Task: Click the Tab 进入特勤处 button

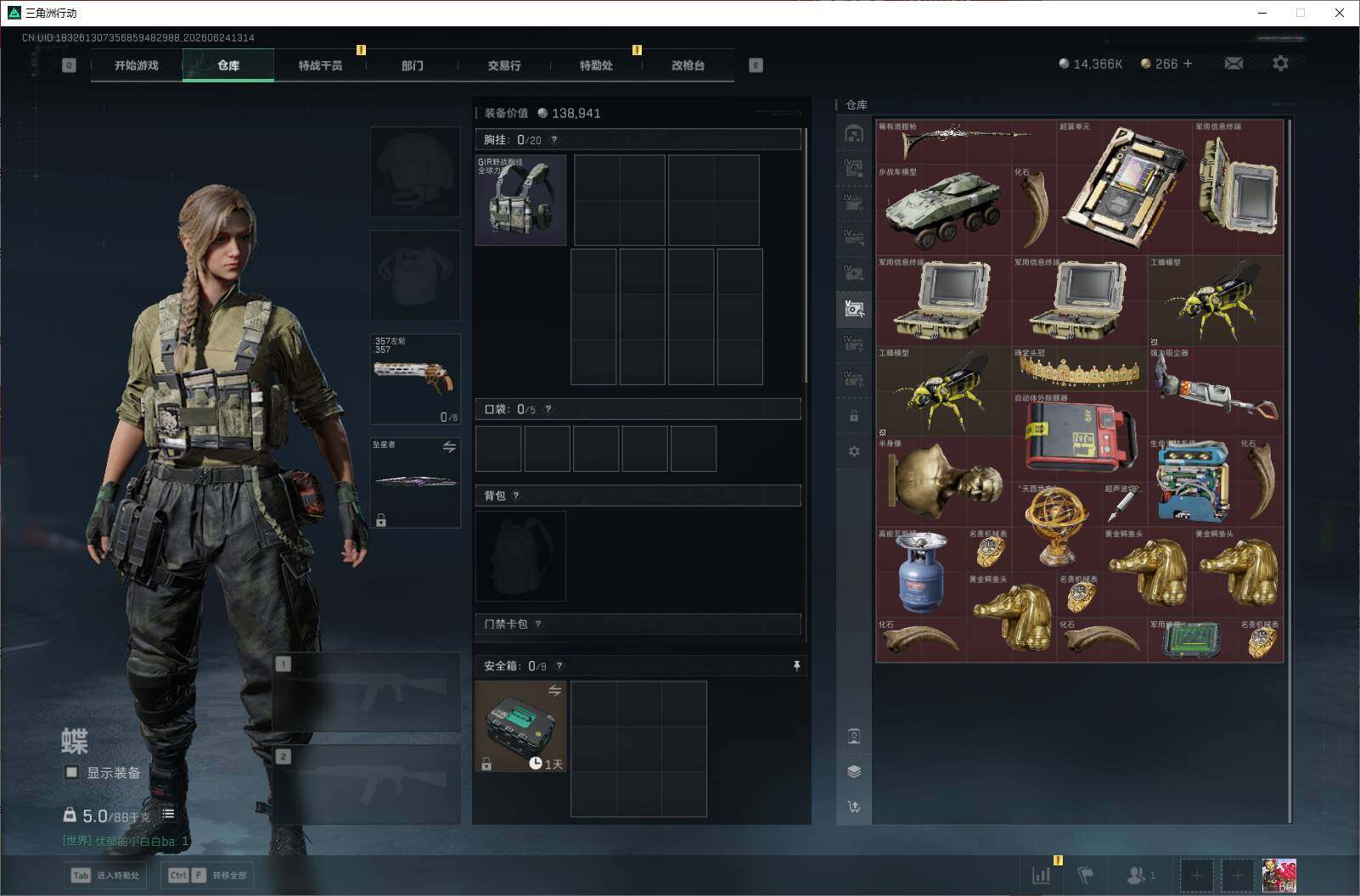Action: click(104, 875)
